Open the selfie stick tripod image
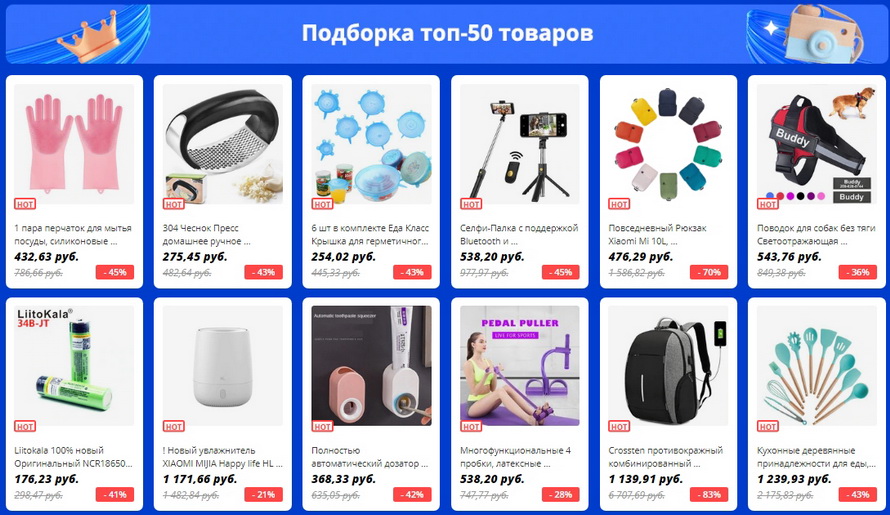 tap(520, 144)
